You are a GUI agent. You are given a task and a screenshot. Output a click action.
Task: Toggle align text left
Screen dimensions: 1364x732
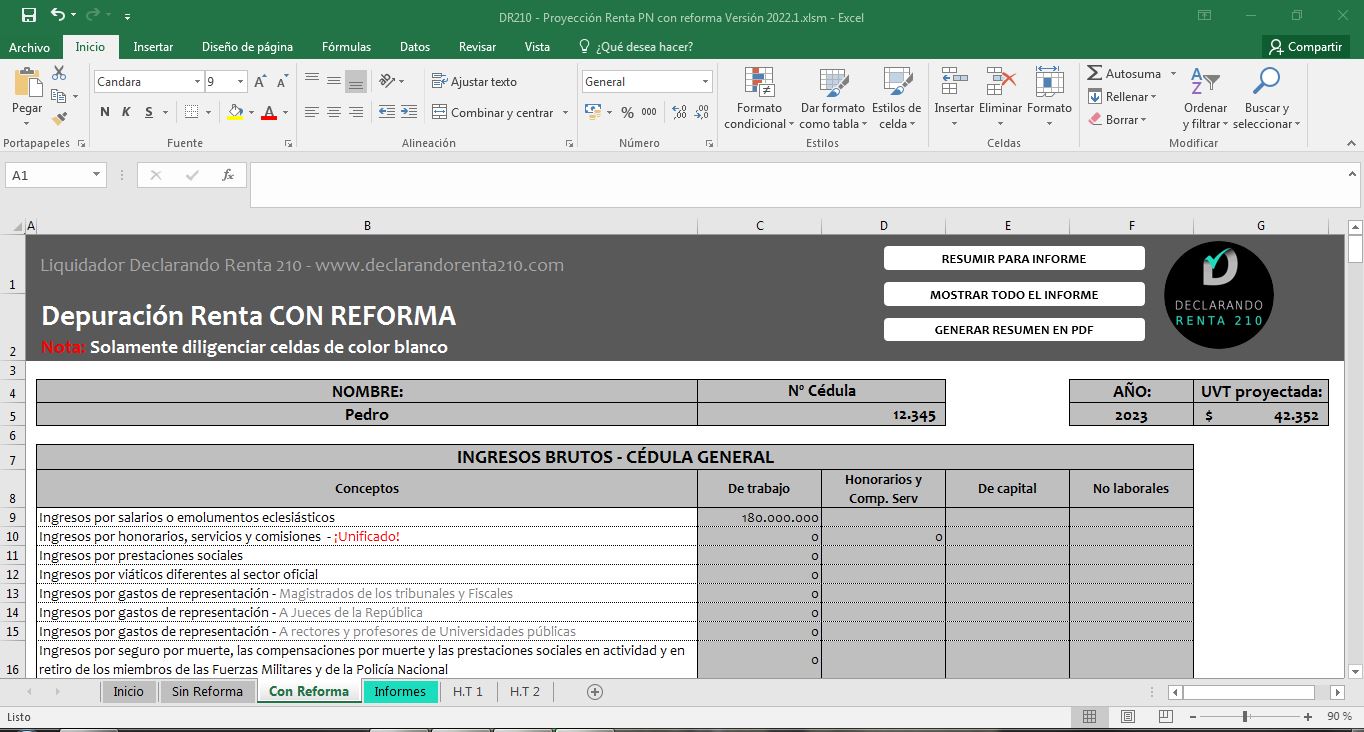click(x=312, y=112)
